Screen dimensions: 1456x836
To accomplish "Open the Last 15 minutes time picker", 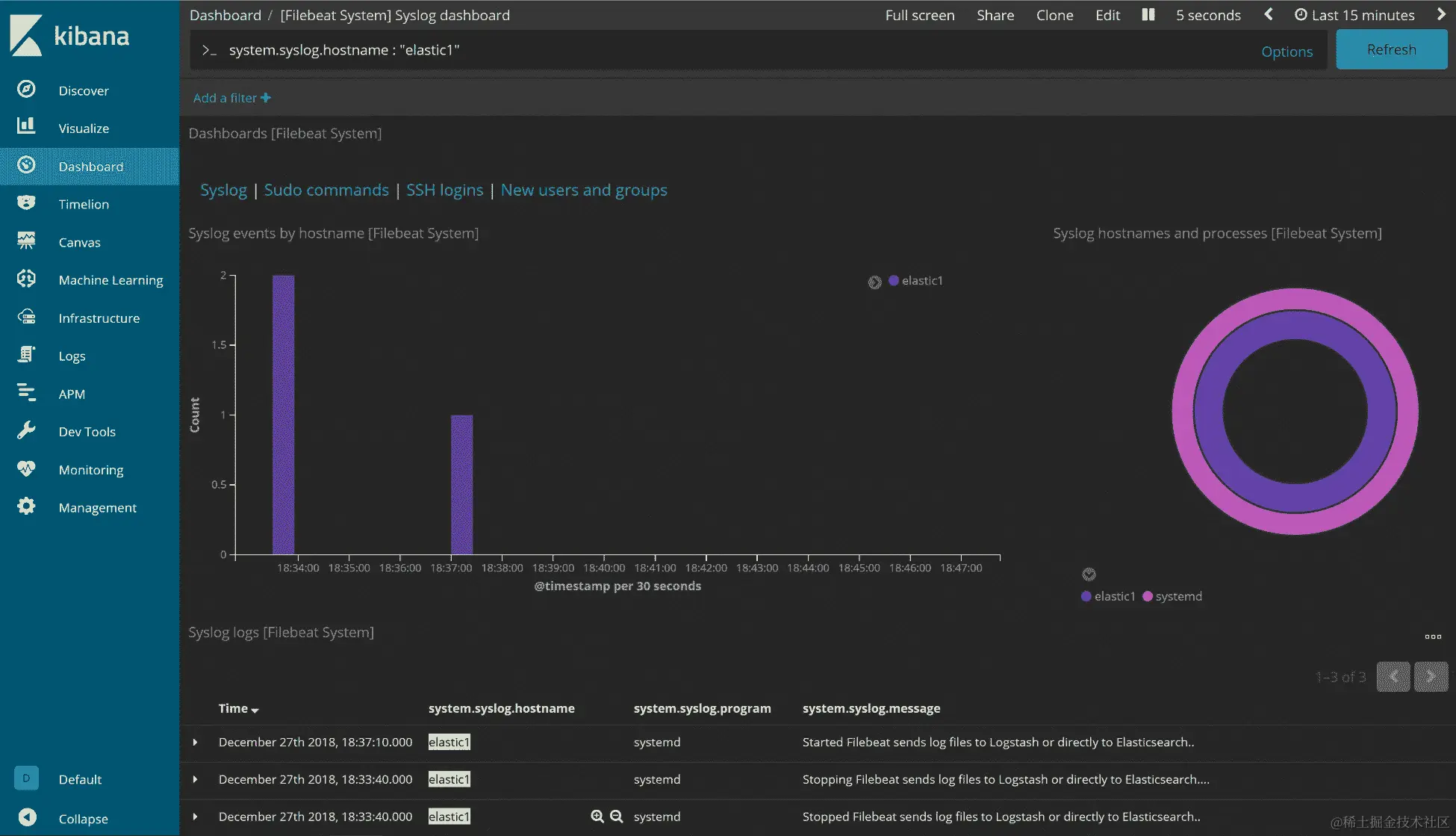I will 1354,15.
